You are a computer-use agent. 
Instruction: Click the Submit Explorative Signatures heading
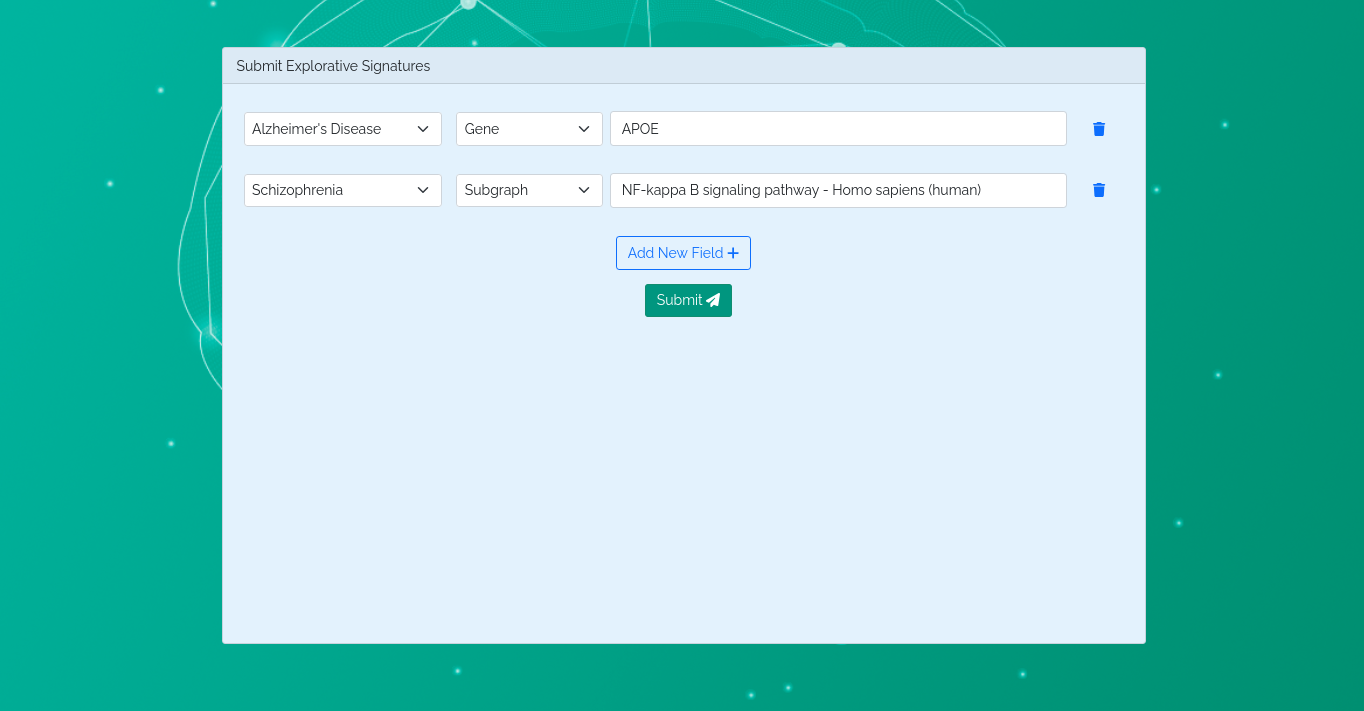pyautogui.click(x=333, y=66)
